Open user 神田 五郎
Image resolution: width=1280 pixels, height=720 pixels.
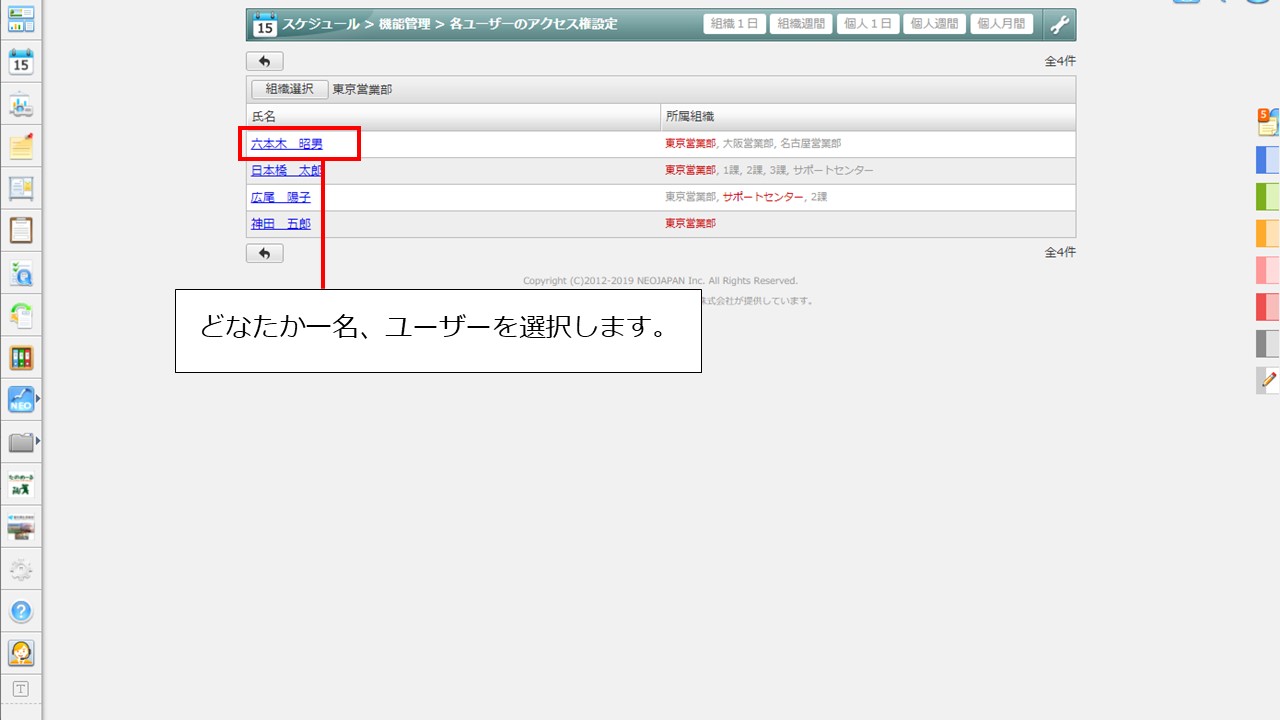click(x=281, y=224)
